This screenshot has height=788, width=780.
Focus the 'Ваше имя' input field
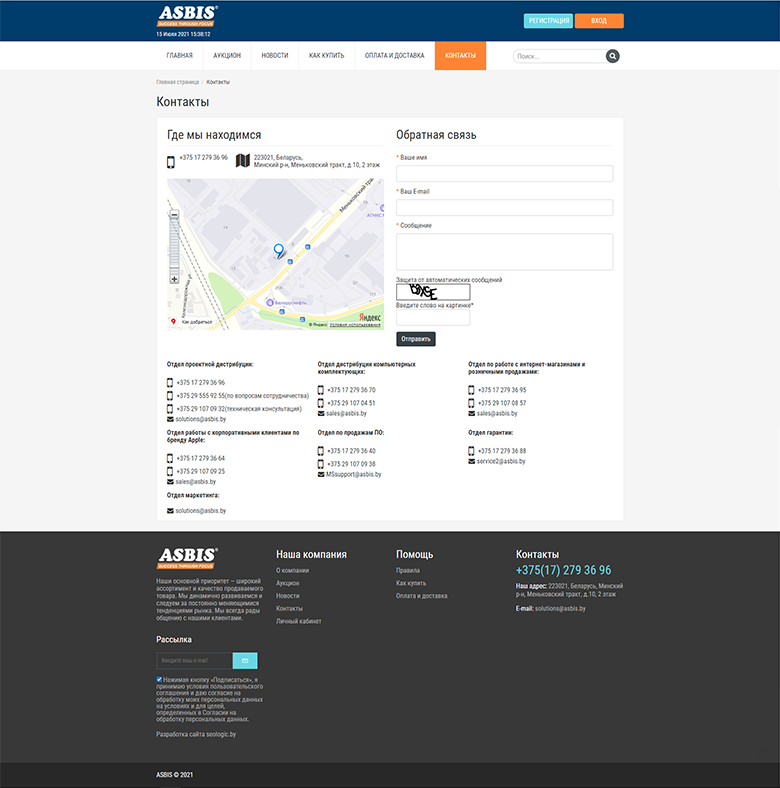[504, 174]
